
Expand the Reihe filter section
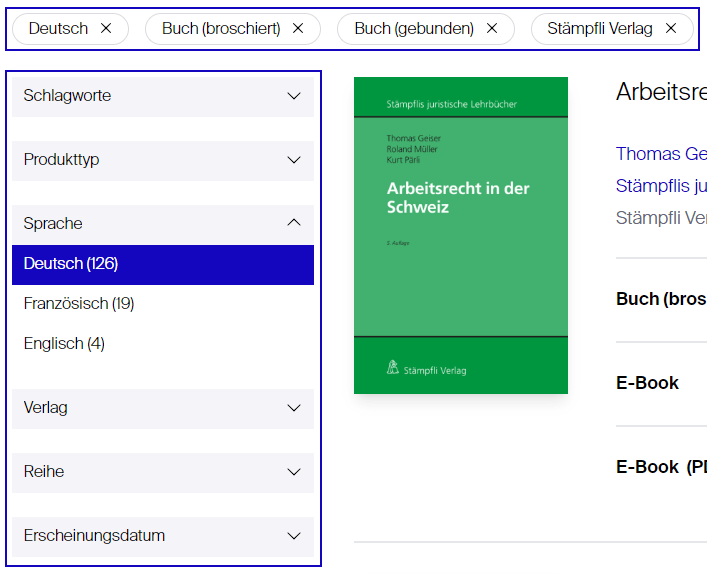(163, 472)
